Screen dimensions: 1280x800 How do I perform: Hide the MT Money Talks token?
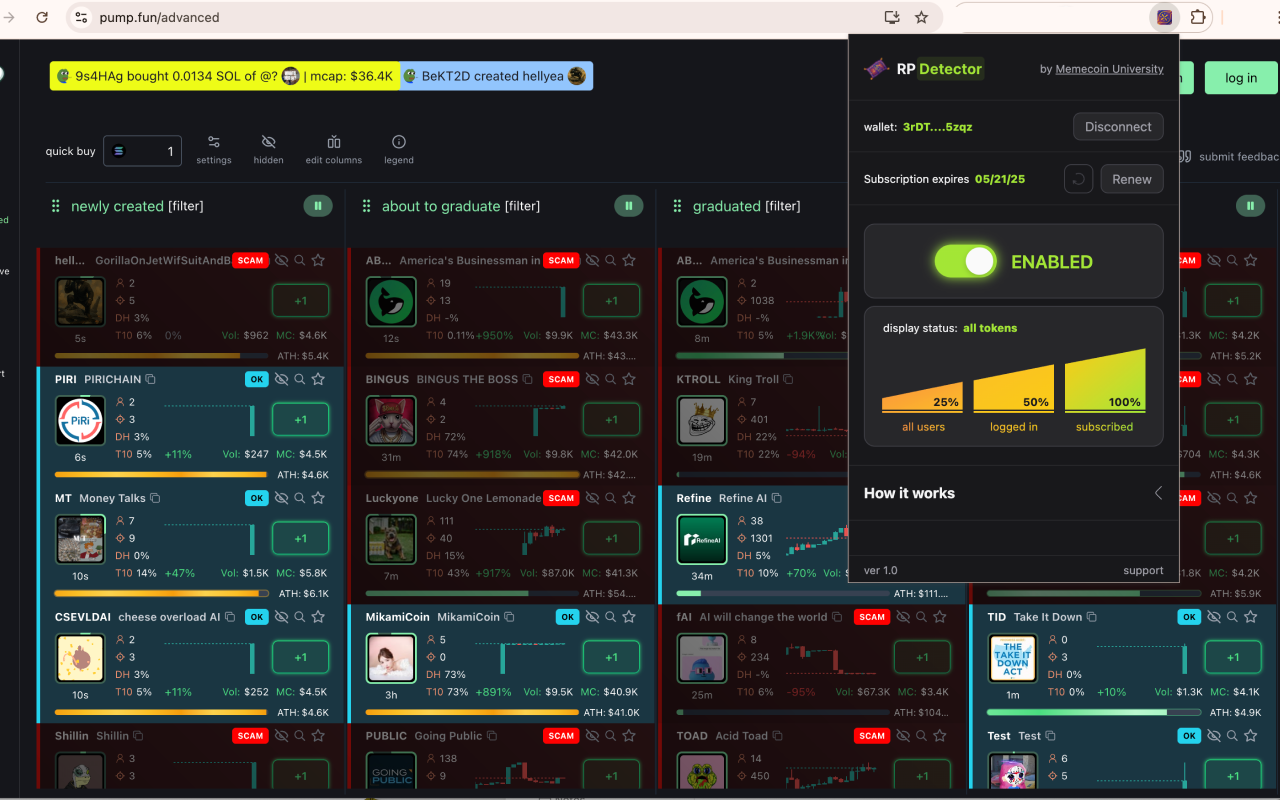point(281,498)
